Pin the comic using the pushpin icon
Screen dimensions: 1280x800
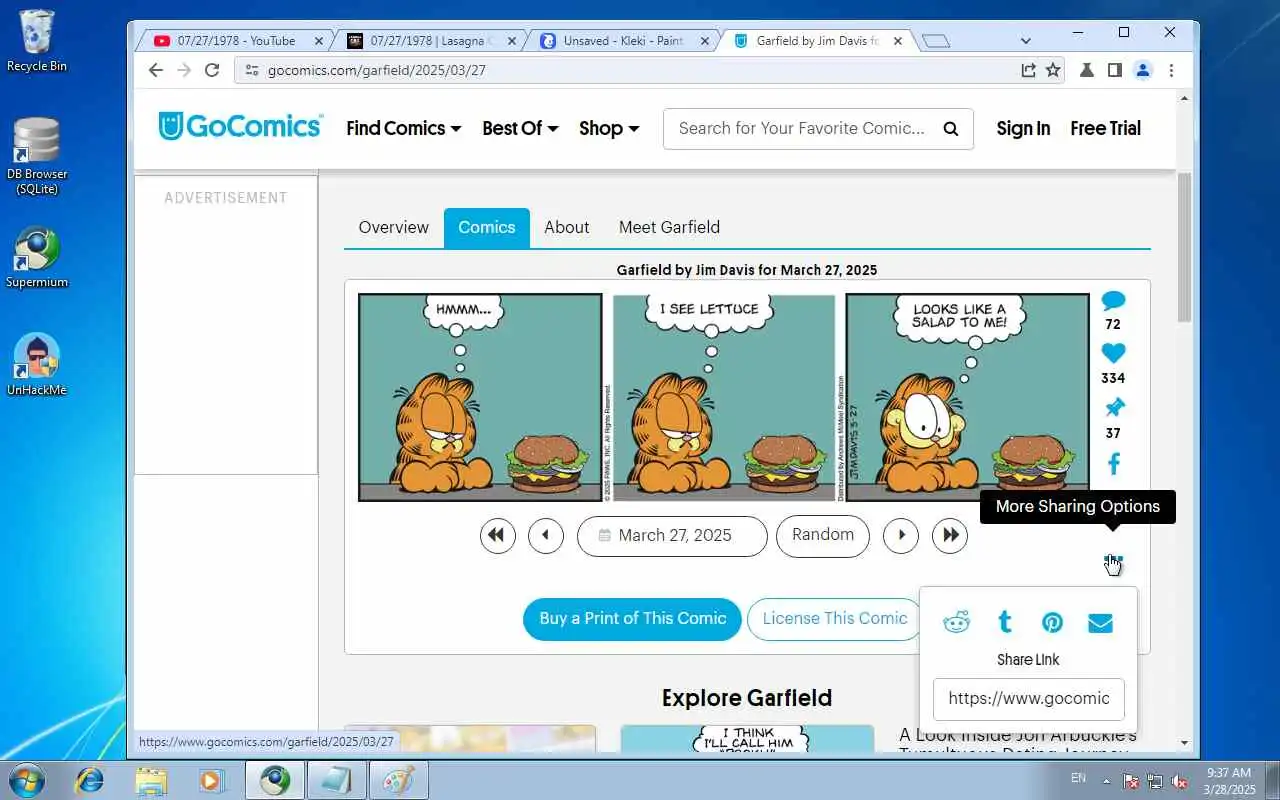pos(1114,407)
